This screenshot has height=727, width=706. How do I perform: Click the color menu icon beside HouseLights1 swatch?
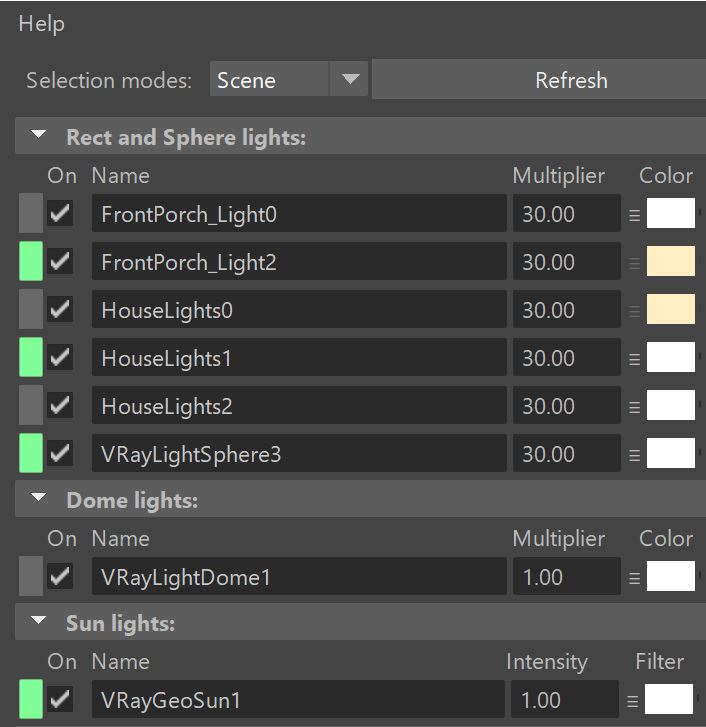(x=634, y=359)
